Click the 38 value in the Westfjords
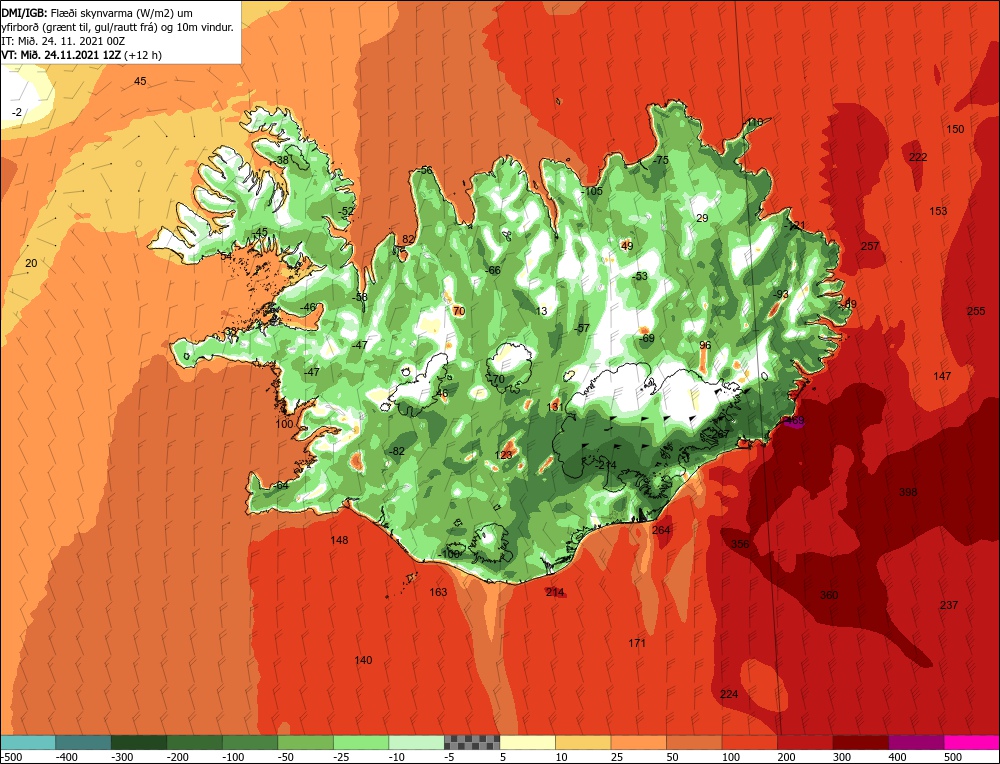The height and width of the screenshot is (764, 1000). coord(283,159)
